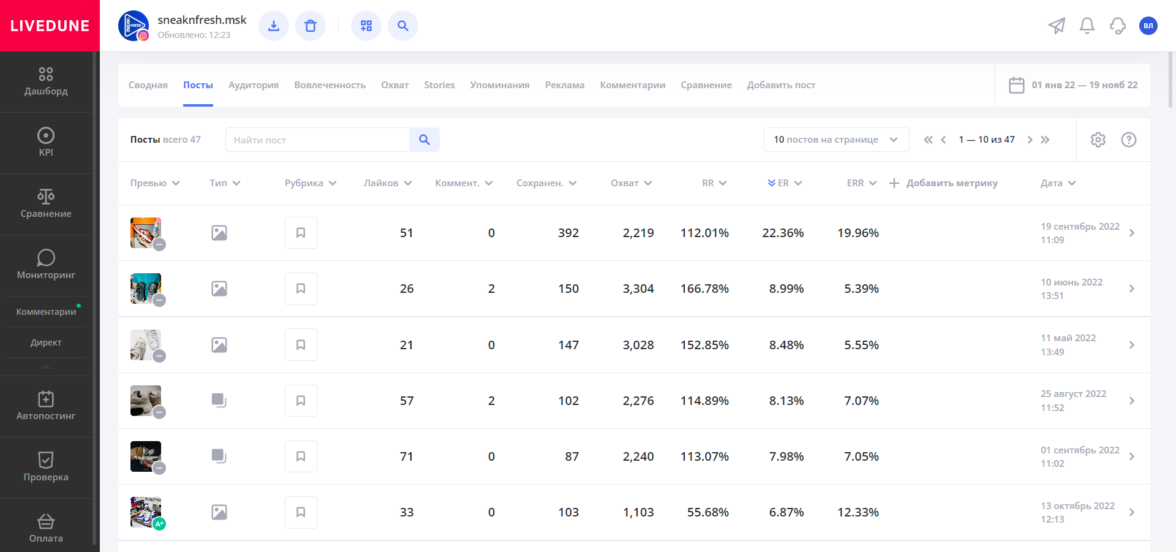Open table settings gear icon
The image size is (1176, 552).
click(x=1098, y=140)
